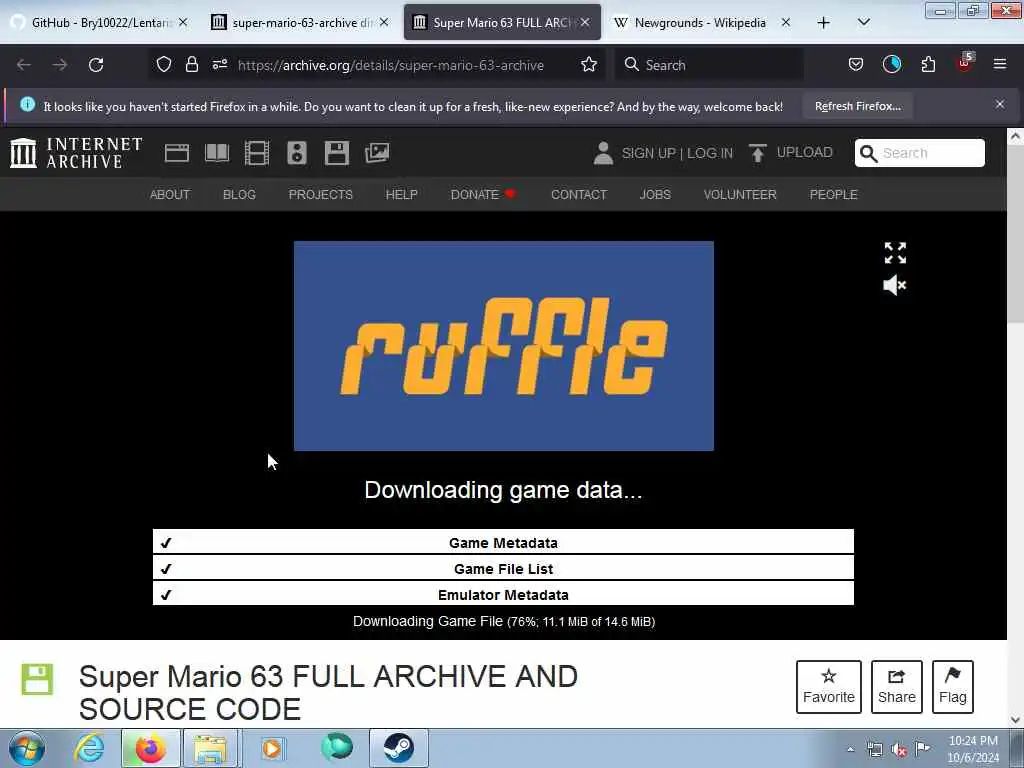Open Internet Archive home logo

point(76,153)
